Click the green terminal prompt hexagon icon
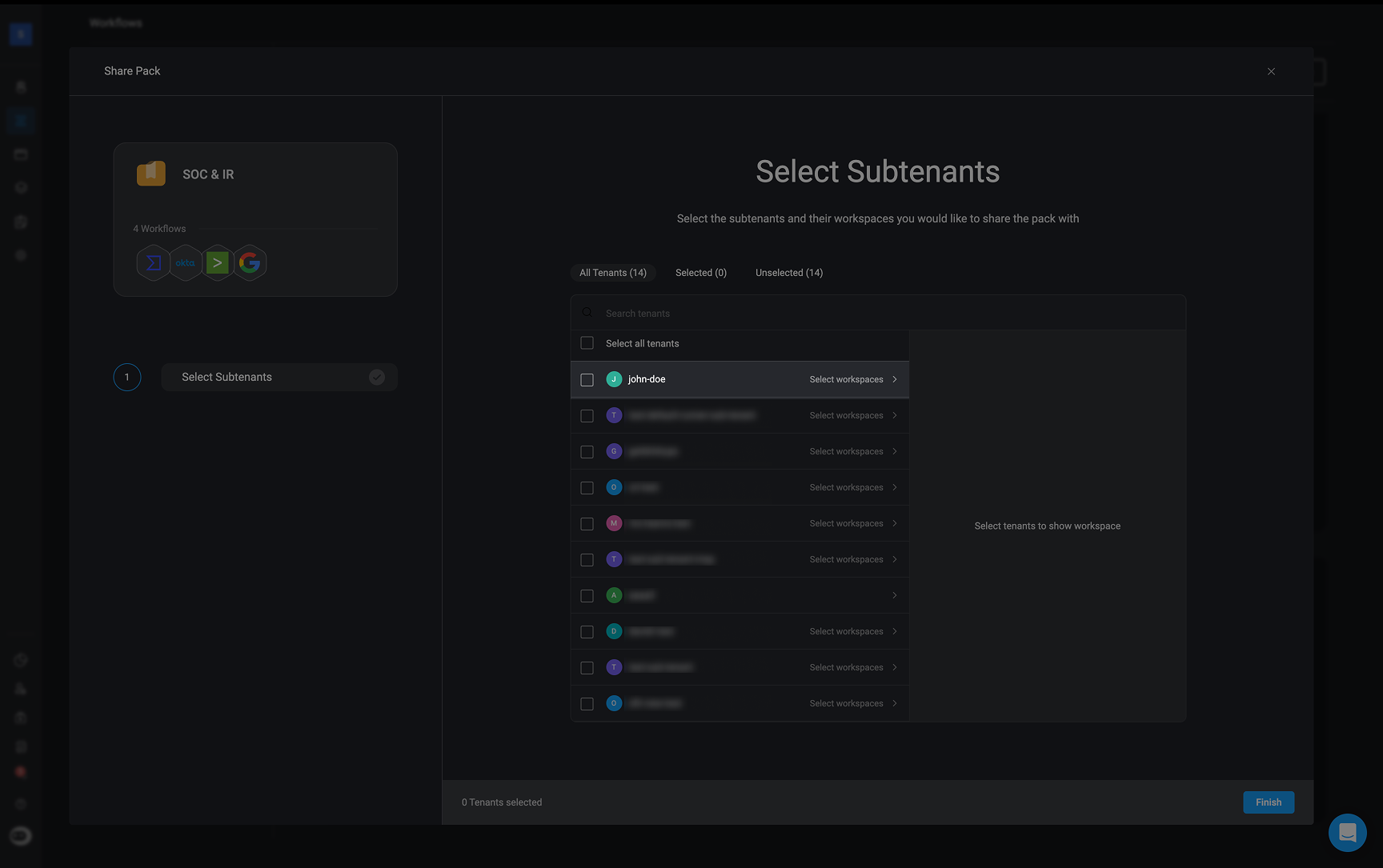Screen dimensions: 1383x868 pyautogui.click(x=218, y=262)
